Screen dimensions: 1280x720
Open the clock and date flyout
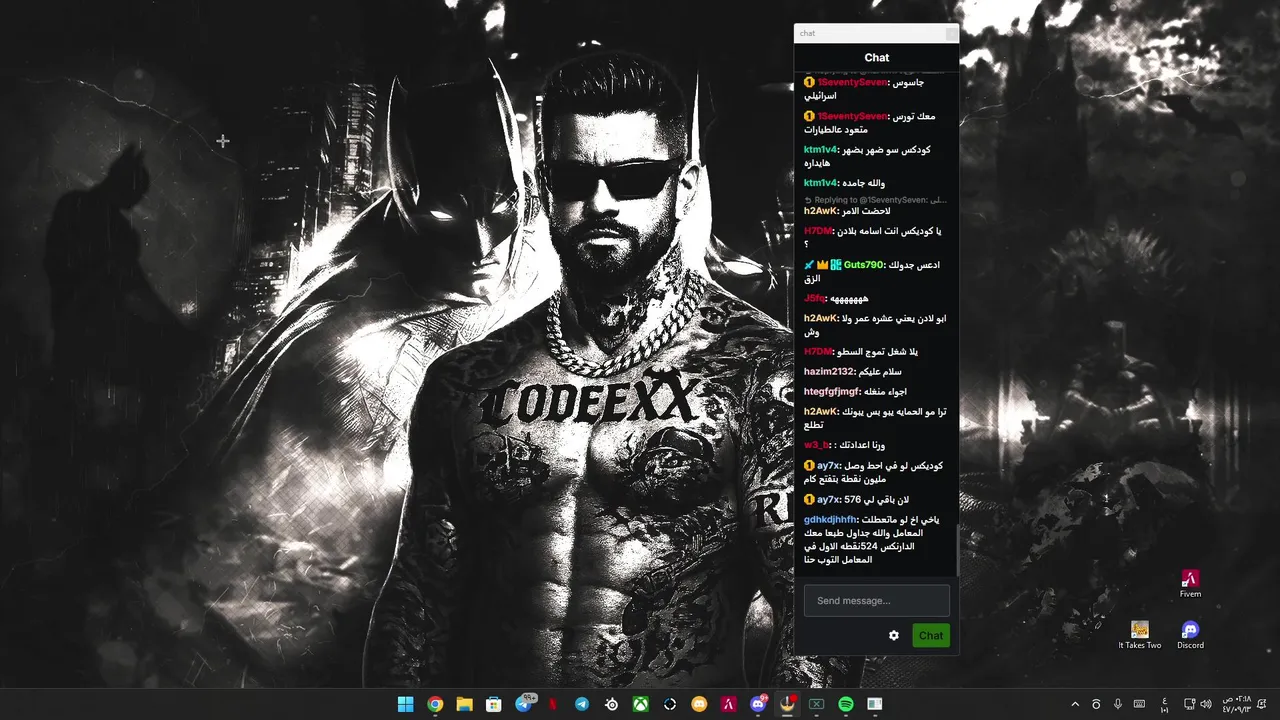1236,704
